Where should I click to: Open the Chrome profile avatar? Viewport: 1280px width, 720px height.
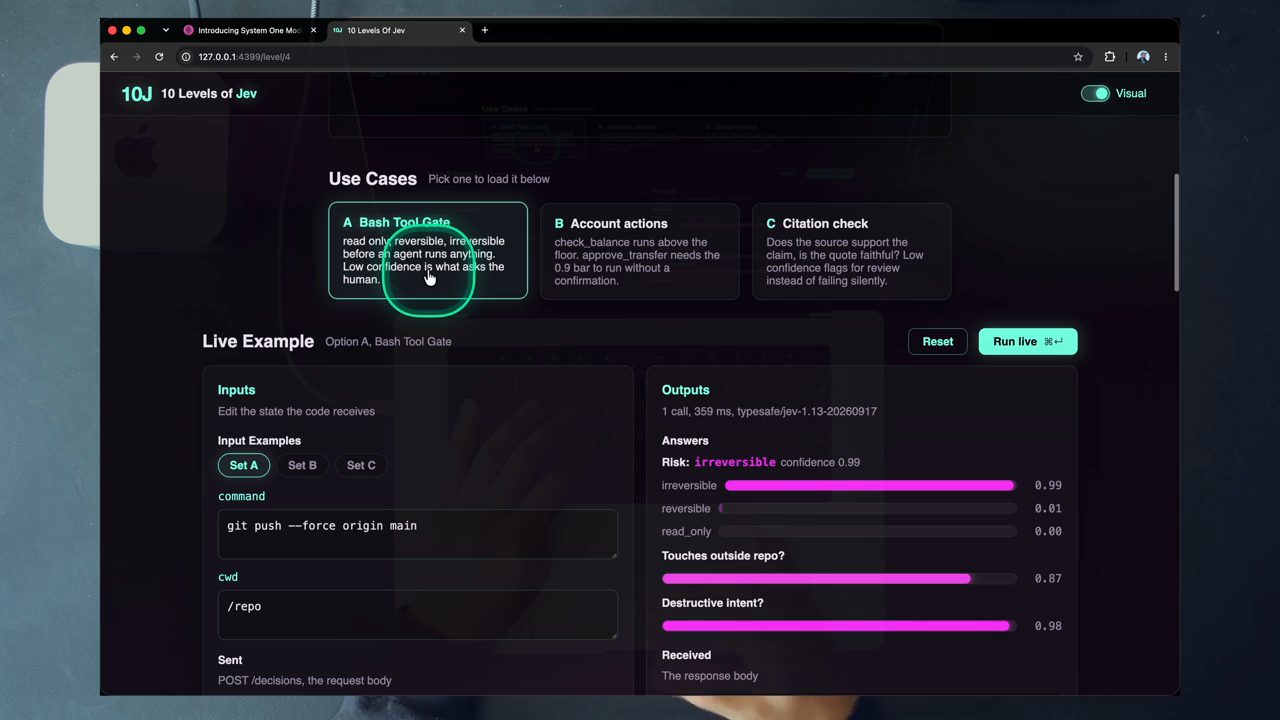[1143, 57]
